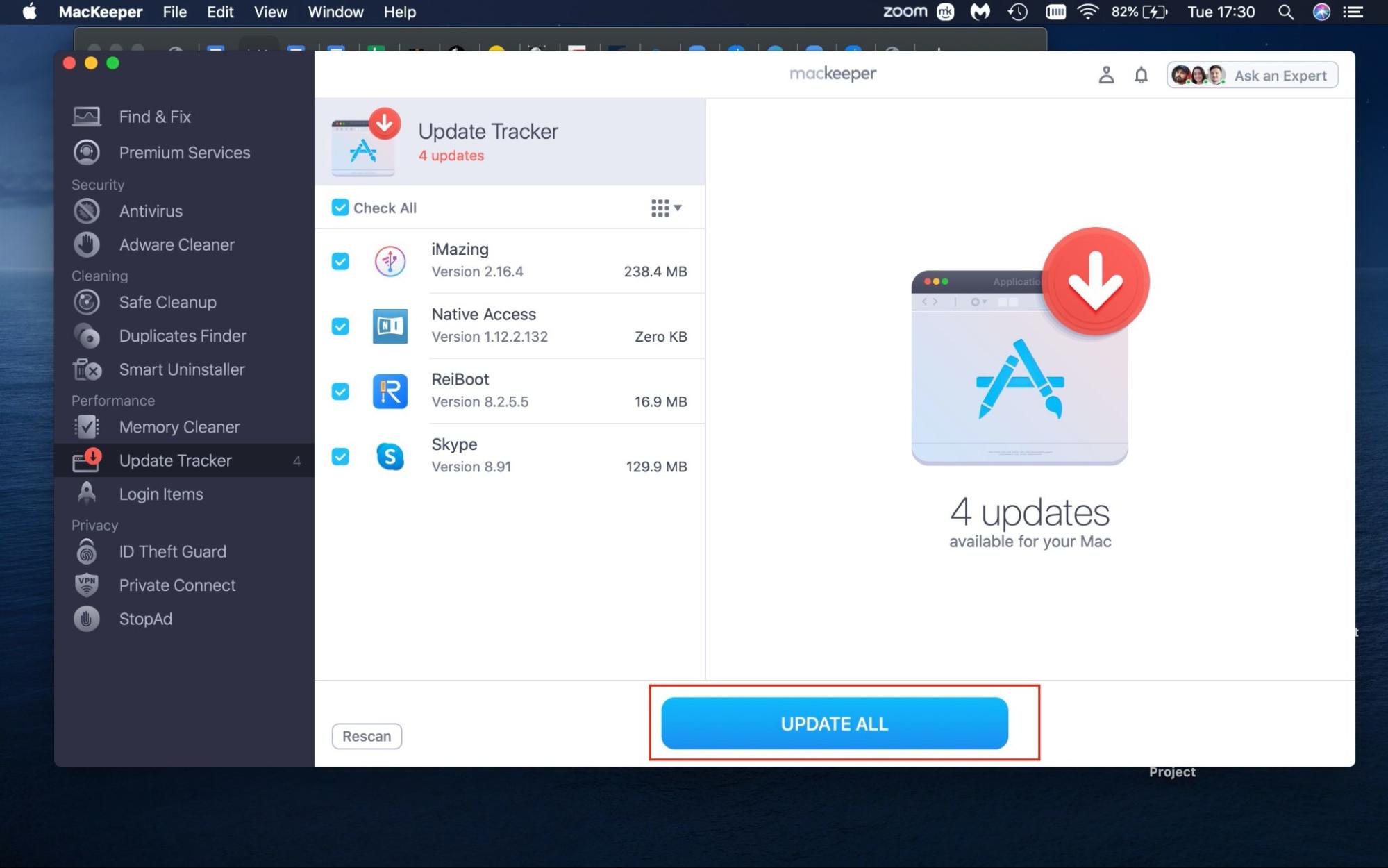This screenshot has height=868, width=1388.
Task: Select the iMazing Version 2.16.4 row
Action: tap(510, 261)
